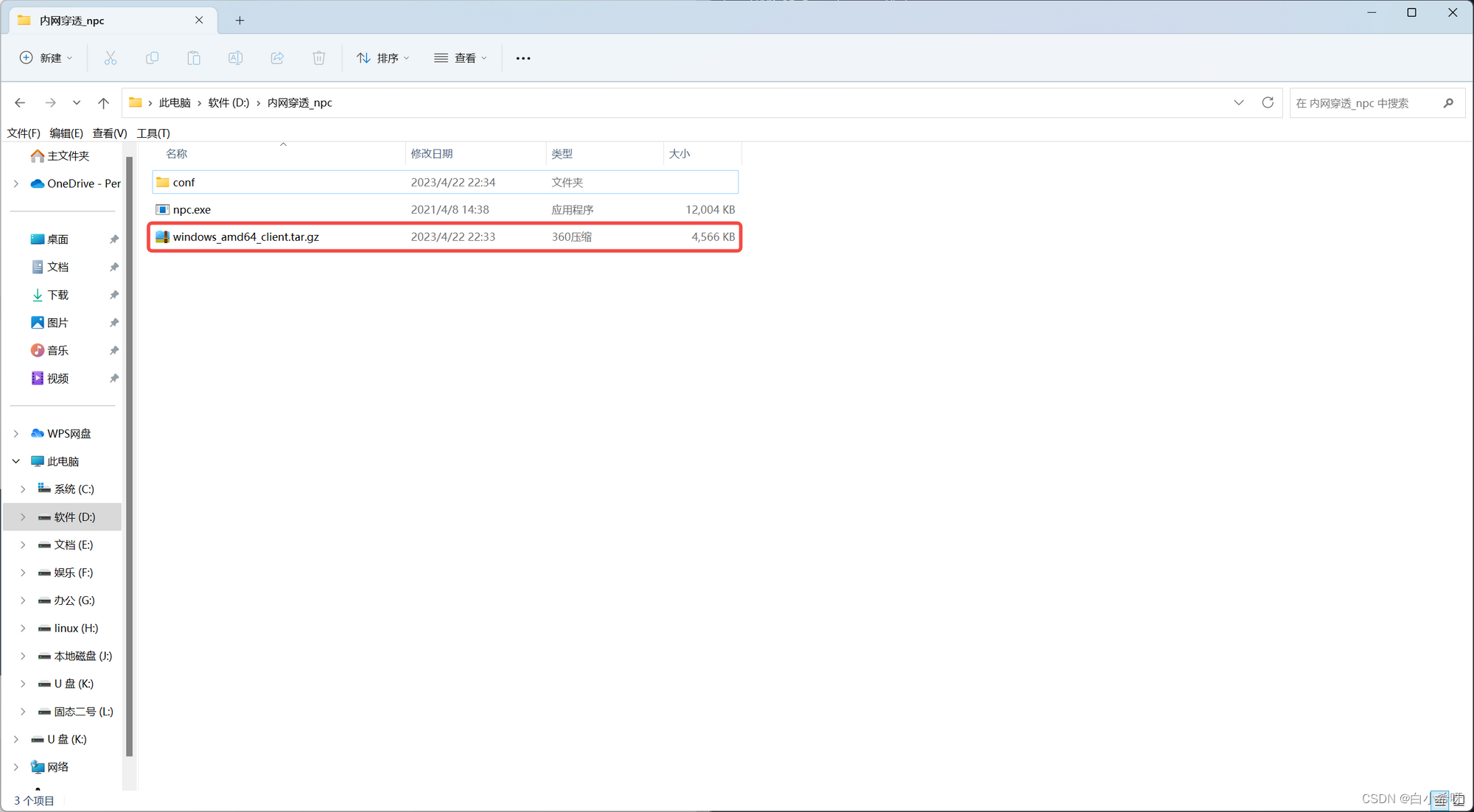Expand the 网络 tree node
Image resolution: width=1474 pixels, height=812 pixels.
(x=16, y=767)
